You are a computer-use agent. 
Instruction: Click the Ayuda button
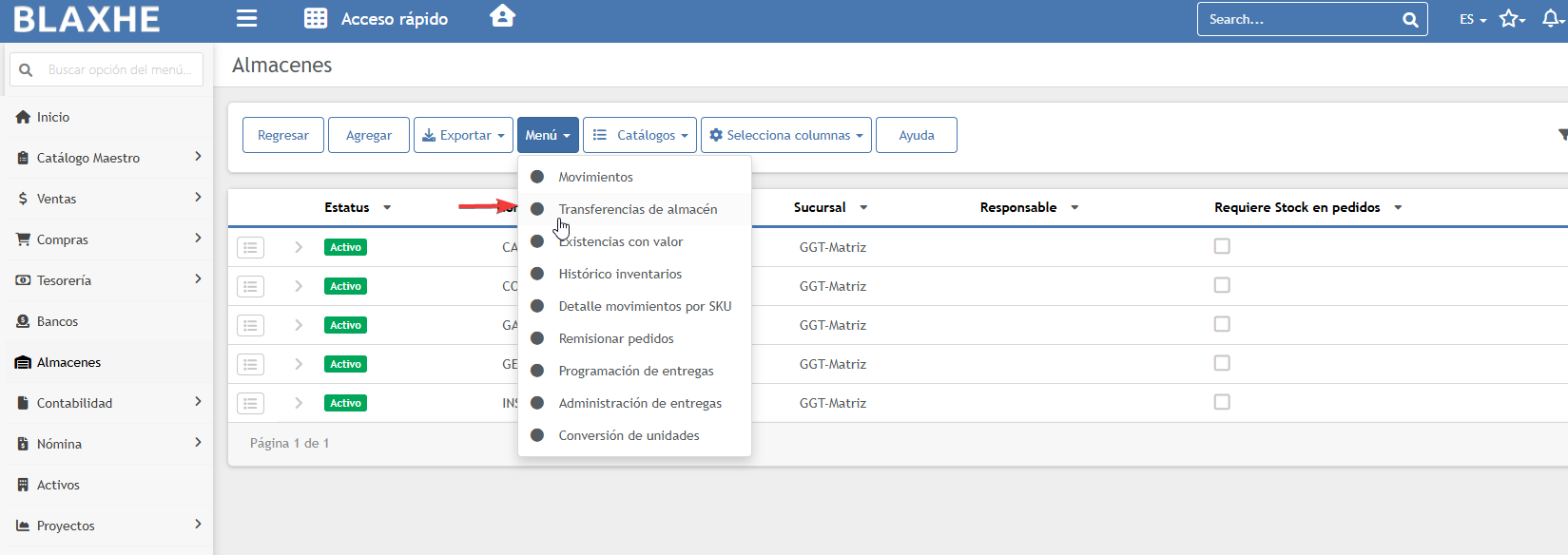click(x=917, y=135)
